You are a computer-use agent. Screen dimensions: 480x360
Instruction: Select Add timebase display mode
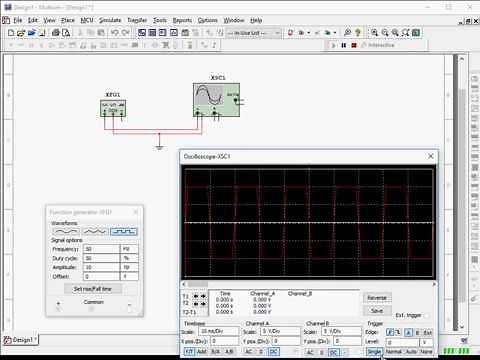point(202,352)
